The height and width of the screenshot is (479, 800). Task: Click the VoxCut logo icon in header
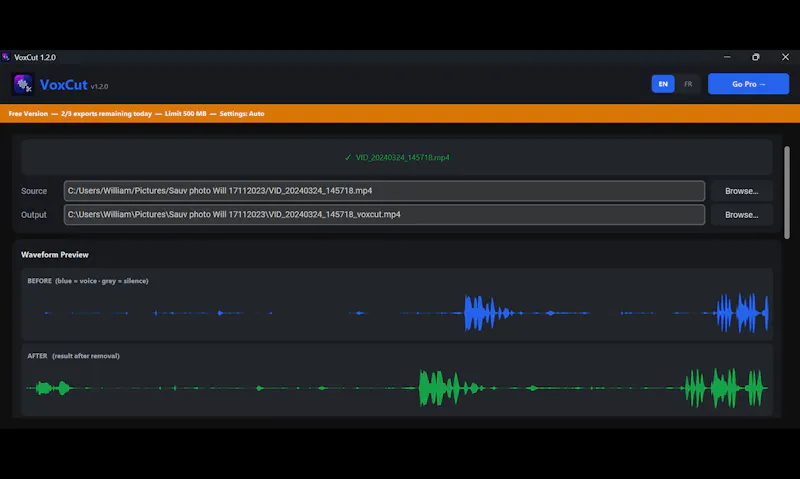point(22,85)
